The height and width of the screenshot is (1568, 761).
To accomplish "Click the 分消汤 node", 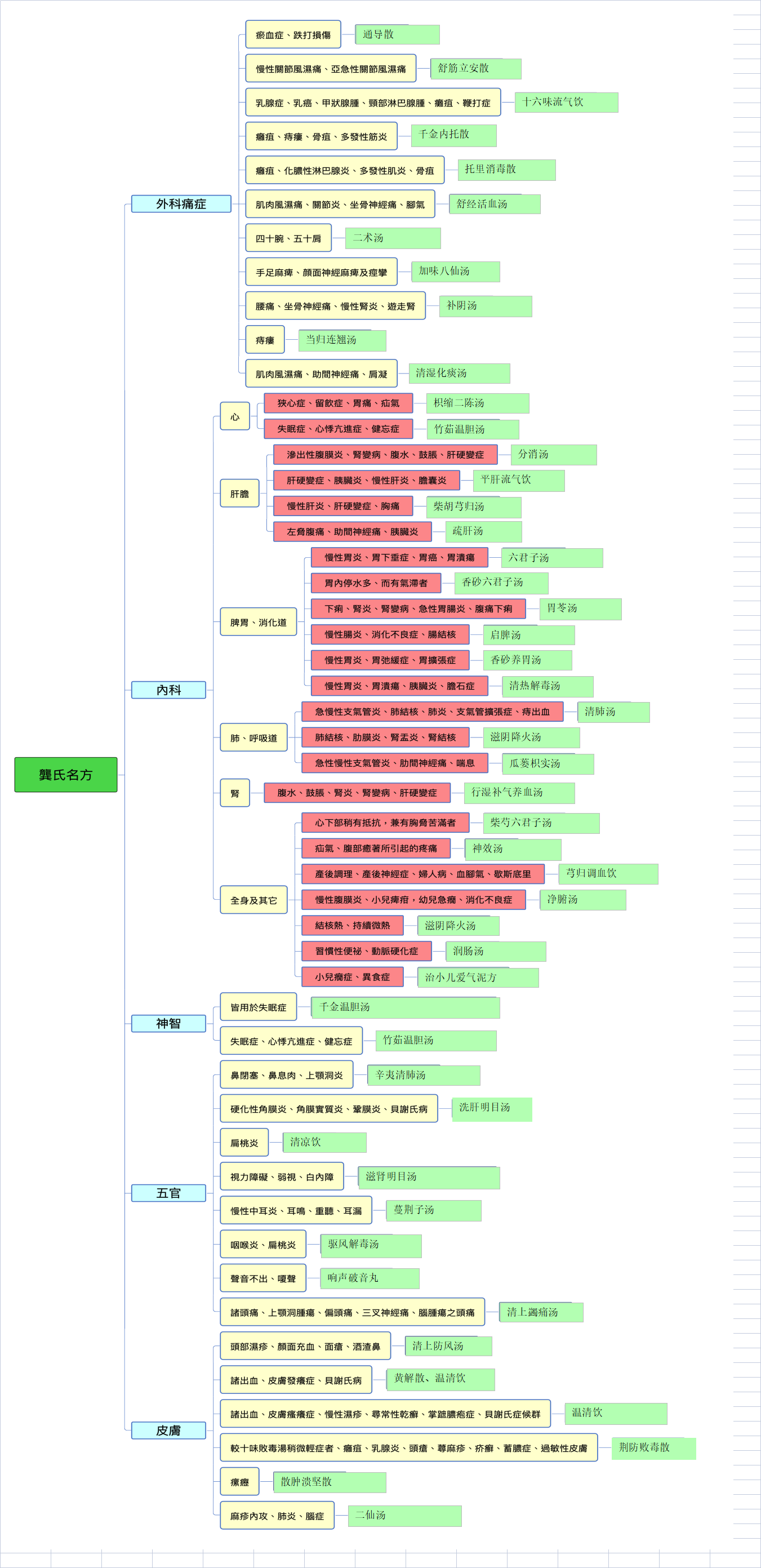I will (554, 455).
